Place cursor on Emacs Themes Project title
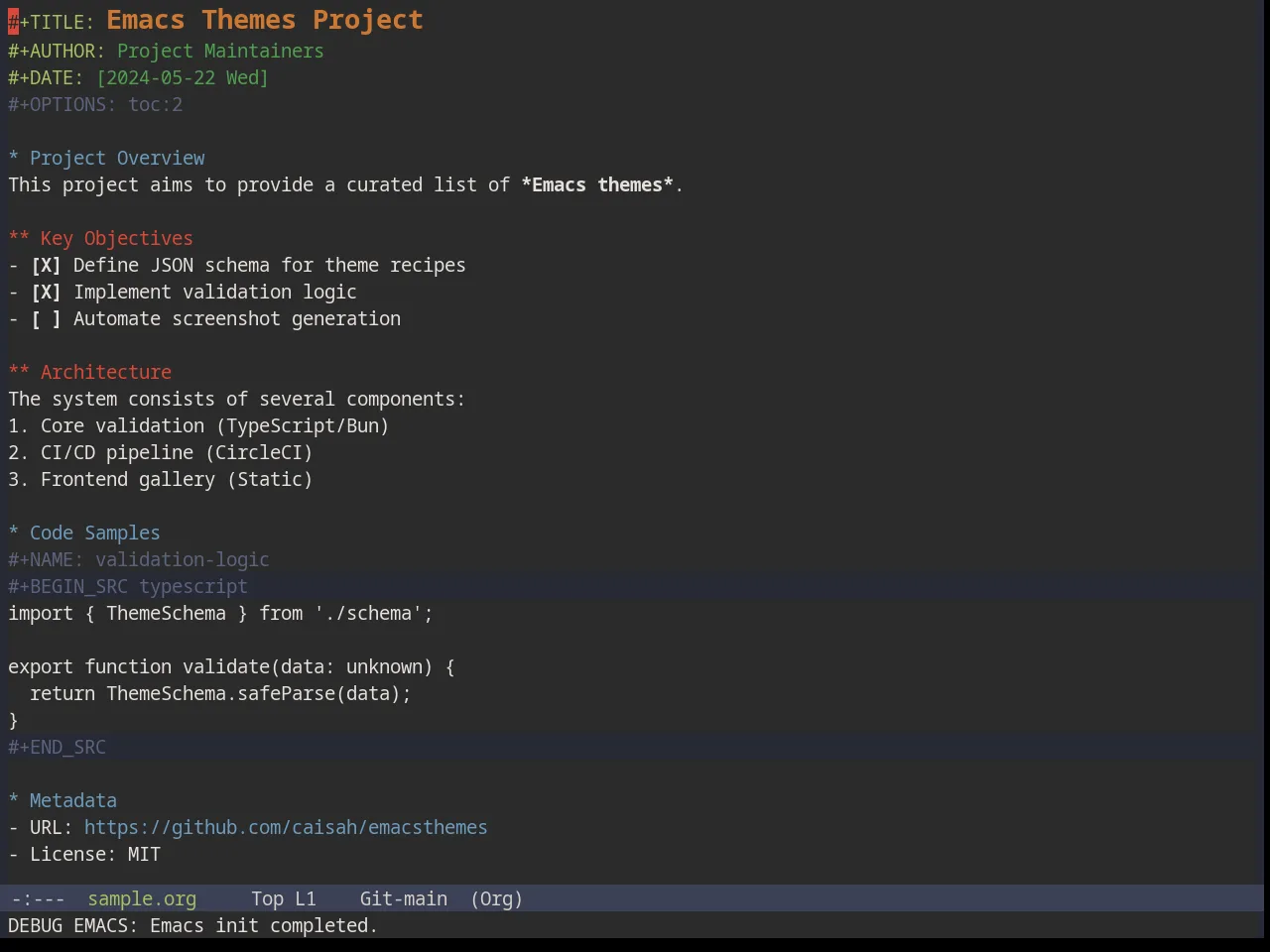 click(265, 20)
